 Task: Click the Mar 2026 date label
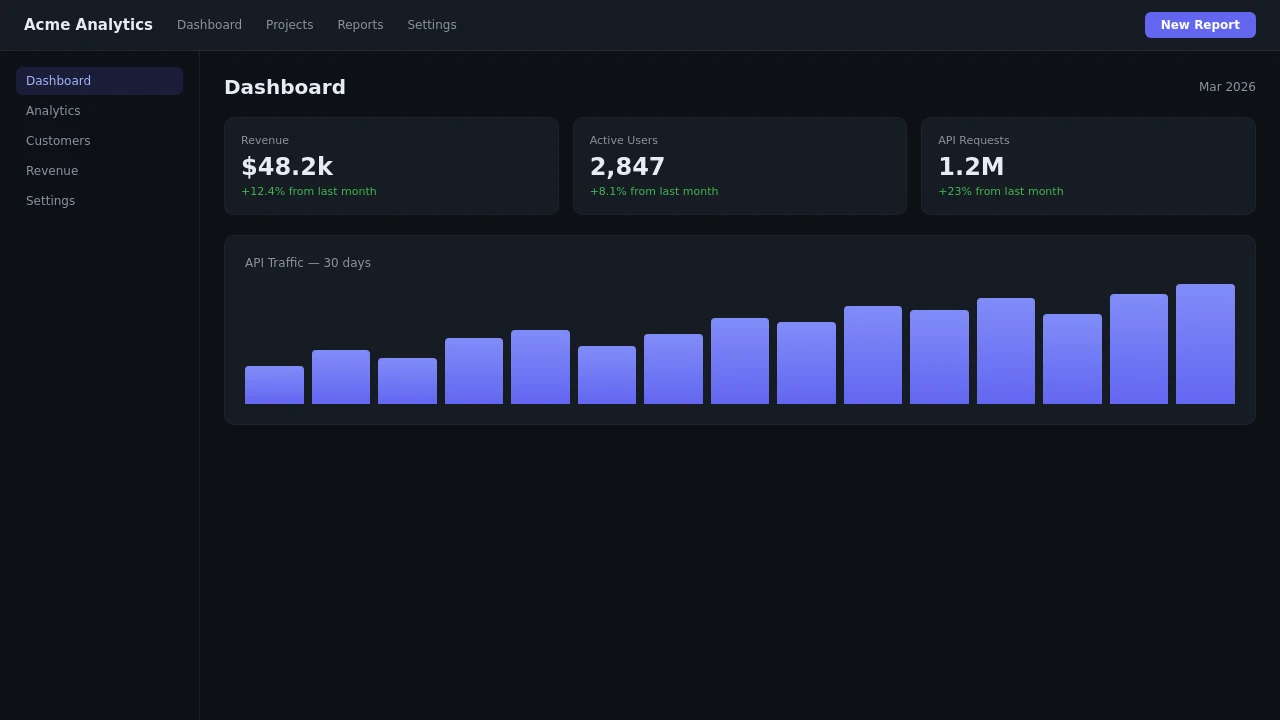[1227, 87]
